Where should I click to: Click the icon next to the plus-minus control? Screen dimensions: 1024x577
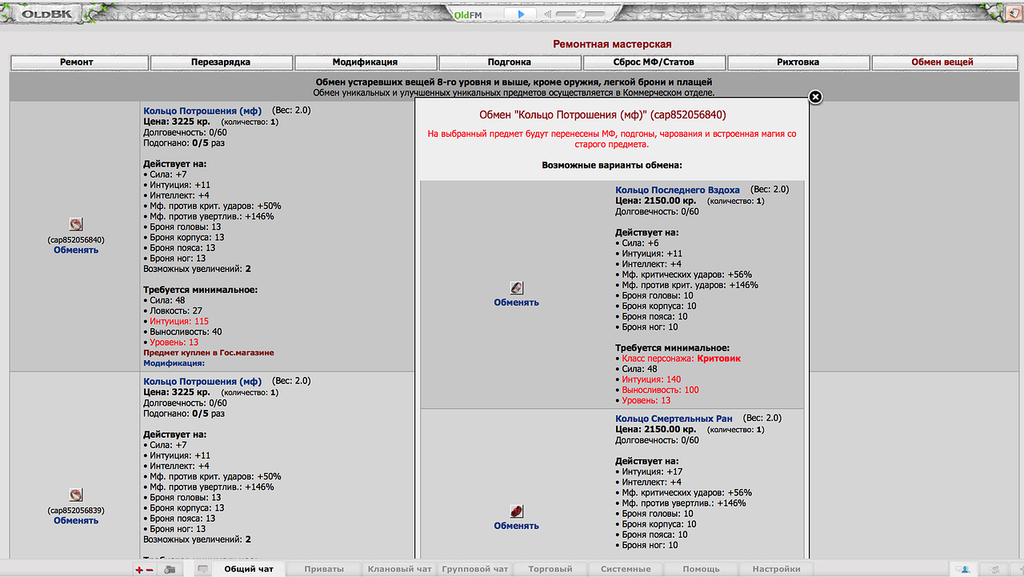coord(170,569)
